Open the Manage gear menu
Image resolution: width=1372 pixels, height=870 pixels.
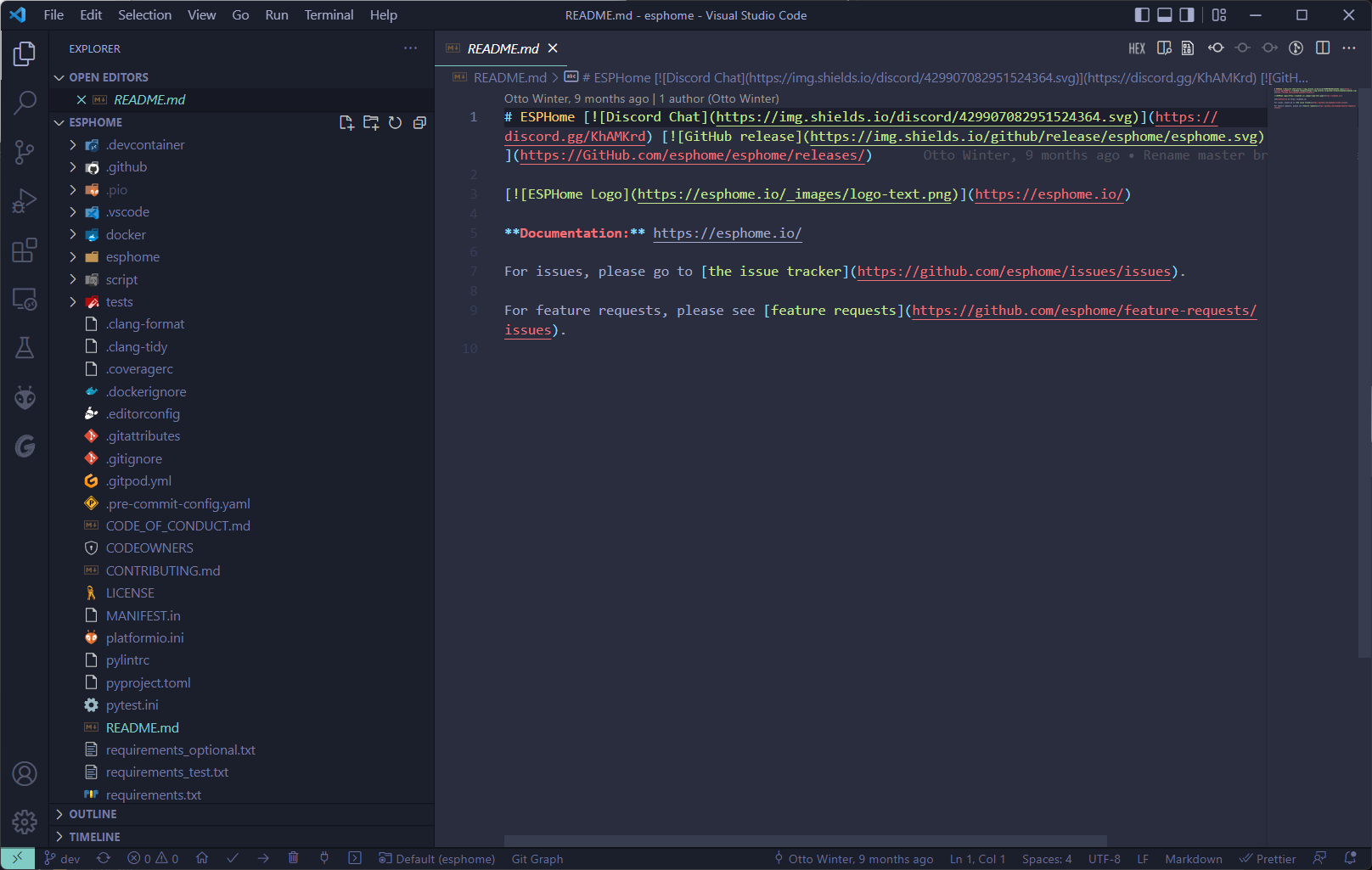pyautogui.click(x=25, y=822)
